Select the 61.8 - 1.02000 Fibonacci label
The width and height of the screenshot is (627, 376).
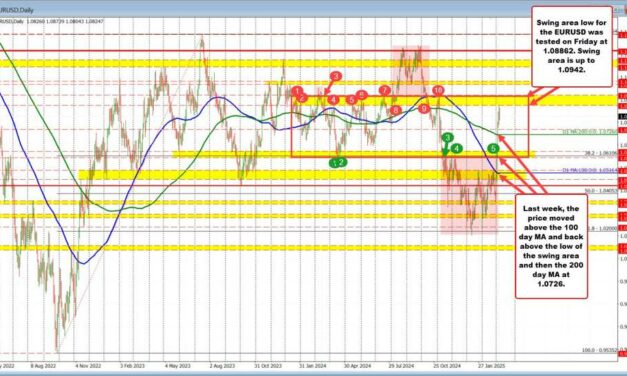click(602, 228)
